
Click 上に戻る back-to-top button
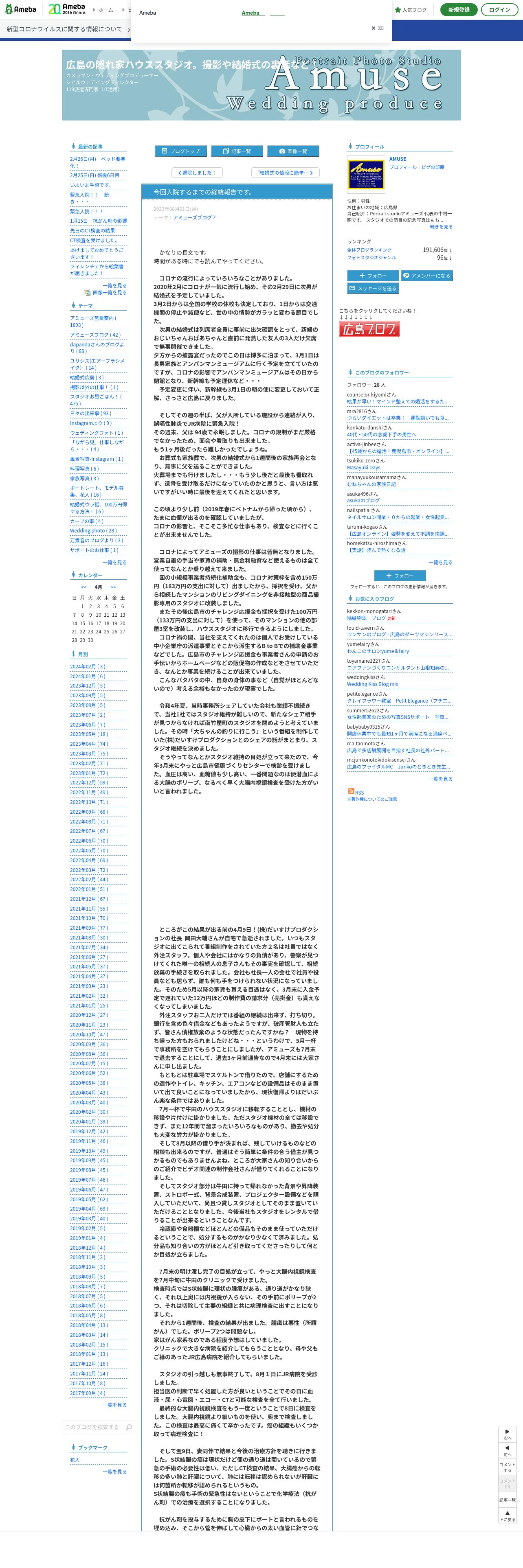pos(507,1516)
